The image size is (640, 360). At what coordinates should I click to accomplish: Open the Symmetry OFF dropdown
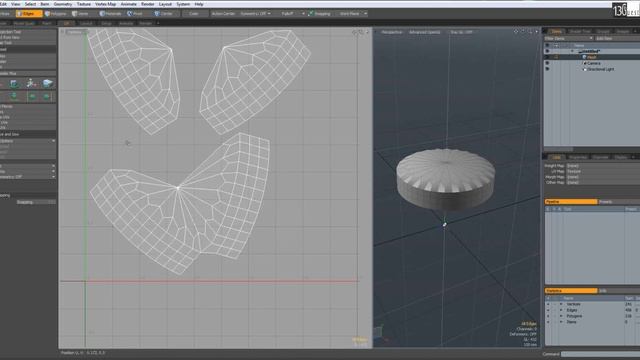click(x=255, y=13)
